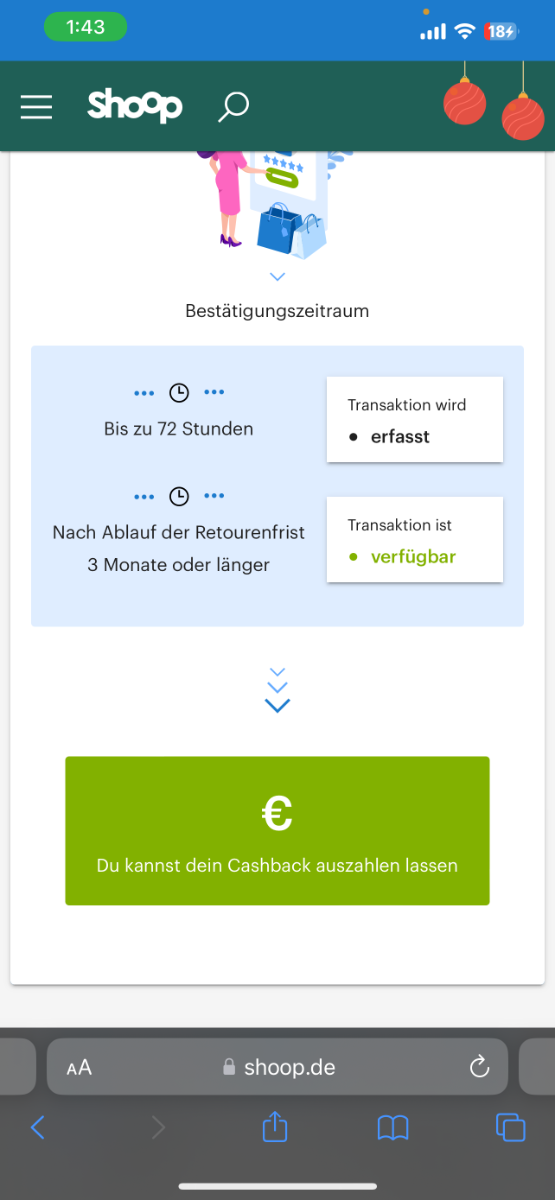Tap the shoop.de address field
This screenshot has height=1200, width=555.
click(x=278, y=1067)
